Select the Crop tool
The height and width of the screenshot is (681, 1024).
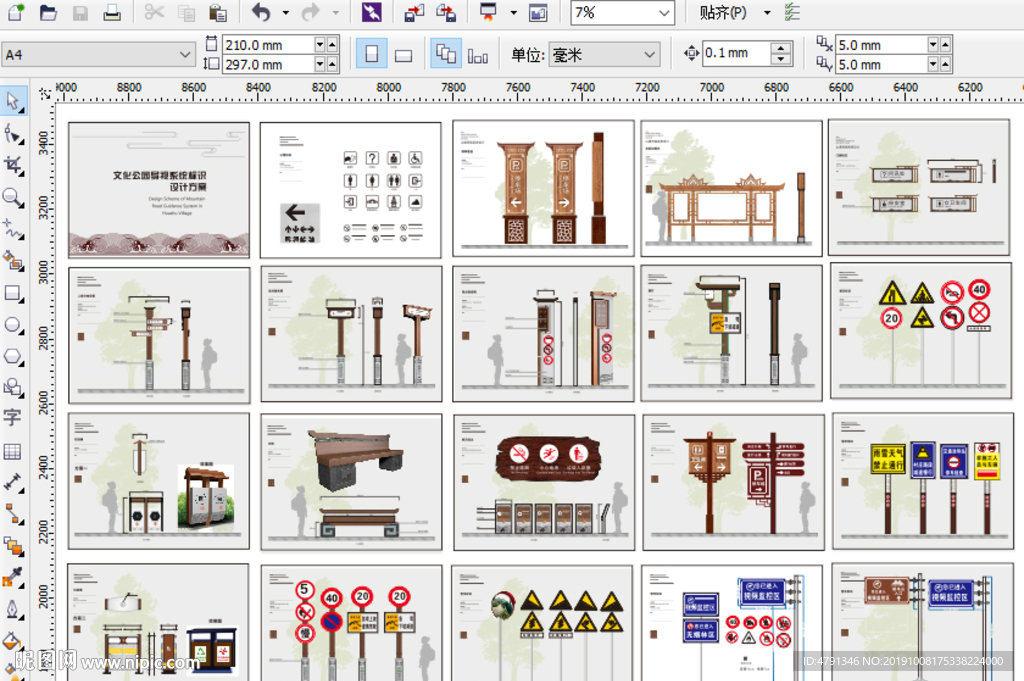(x=13, y=165)
